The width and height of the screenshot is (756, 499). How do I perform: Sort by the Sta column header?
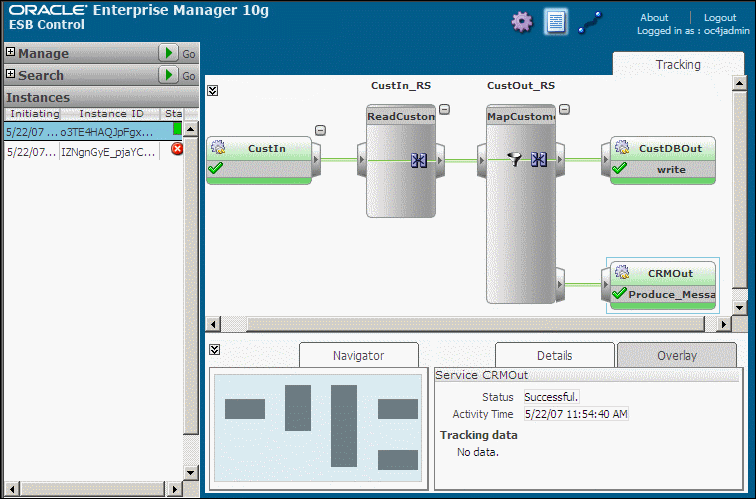coord(173,114)
